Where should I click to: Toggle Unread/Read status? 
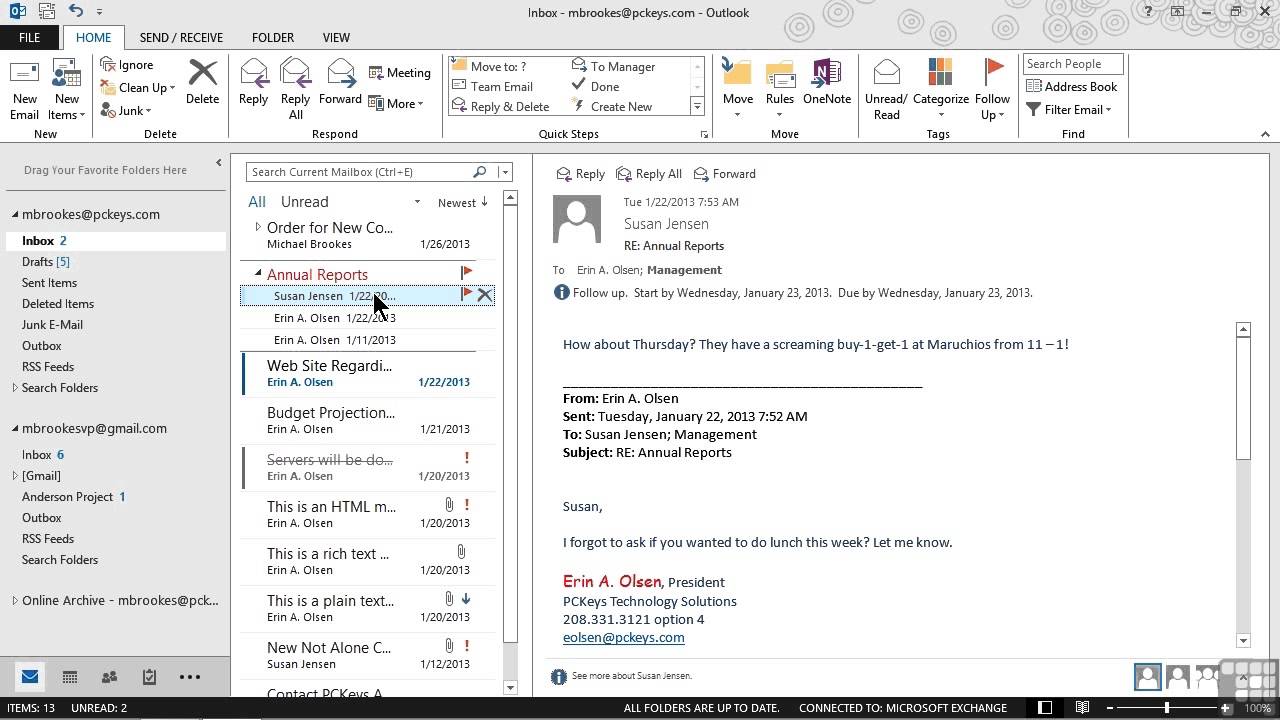tap(886, 90)
